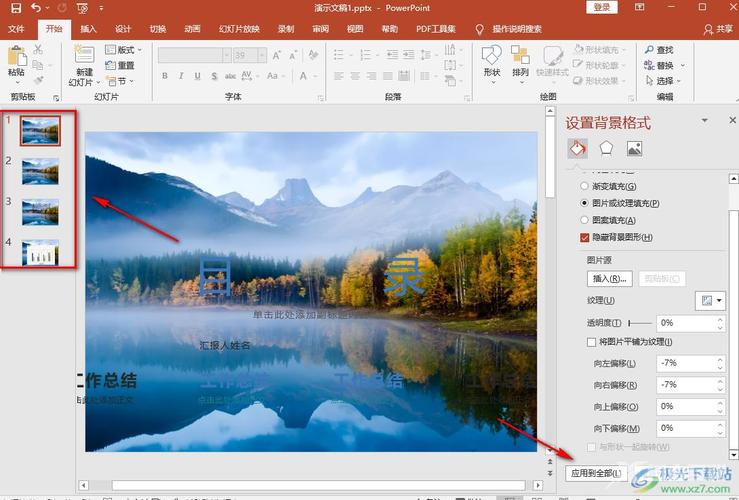Close the Format Background pane
The width and height of the screenshot is (739, 500).
pos(732,121)
